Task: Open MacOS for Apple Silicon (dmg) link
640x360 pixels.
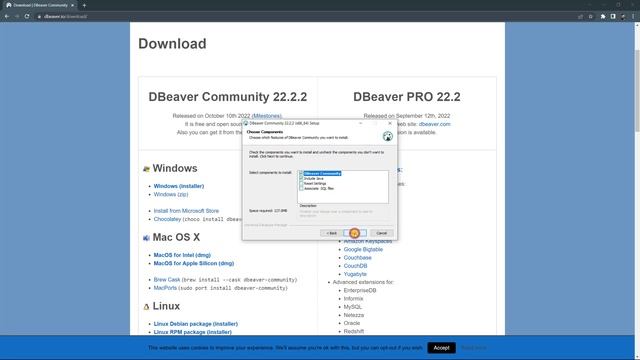Action: click(x=193, y=263)
